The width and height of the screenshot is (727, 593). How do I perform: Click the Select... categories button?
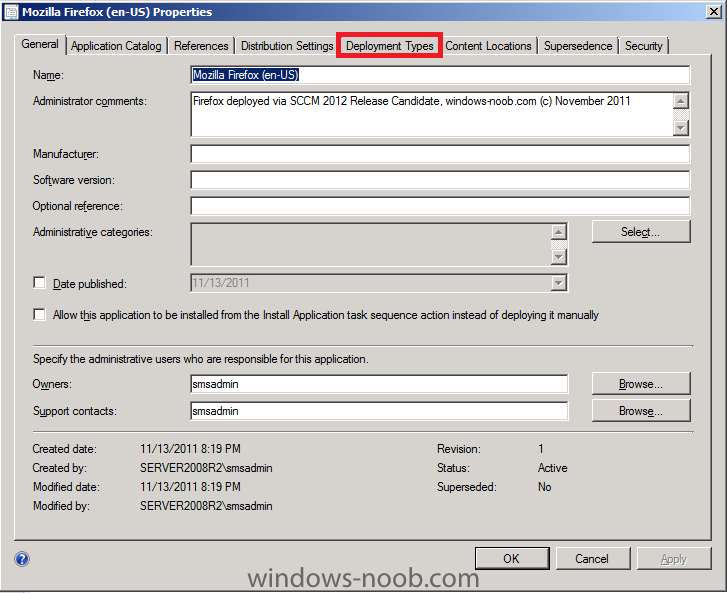(x=641, y=232)
